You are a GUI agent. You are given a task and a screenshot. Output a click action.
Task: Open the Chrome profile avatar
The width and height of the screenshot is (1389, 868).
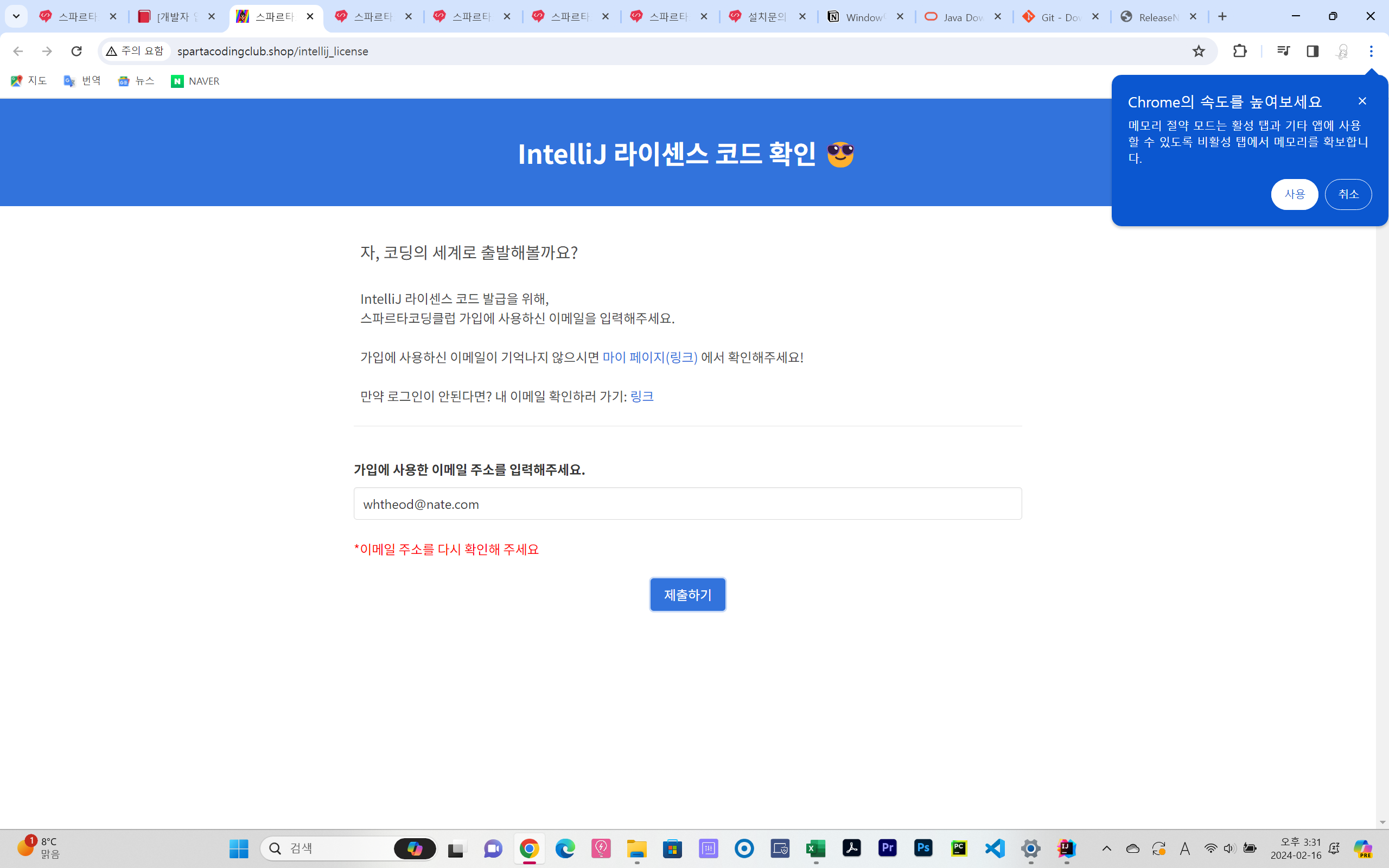point(1342,51)
